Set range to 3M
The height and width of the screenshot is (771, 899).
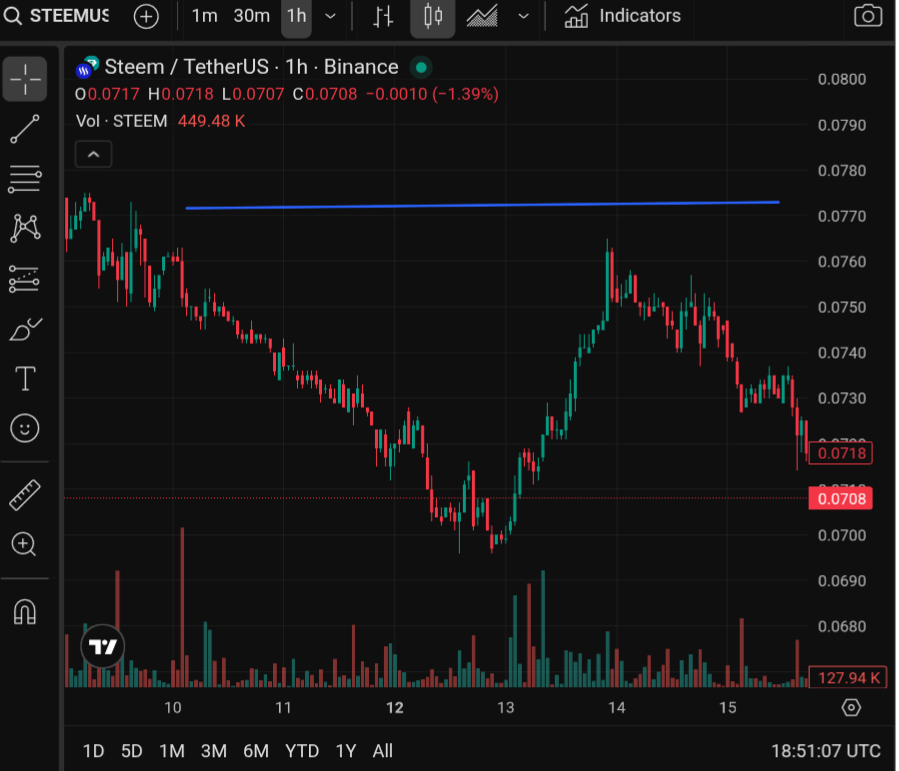[x=213, y=751]
